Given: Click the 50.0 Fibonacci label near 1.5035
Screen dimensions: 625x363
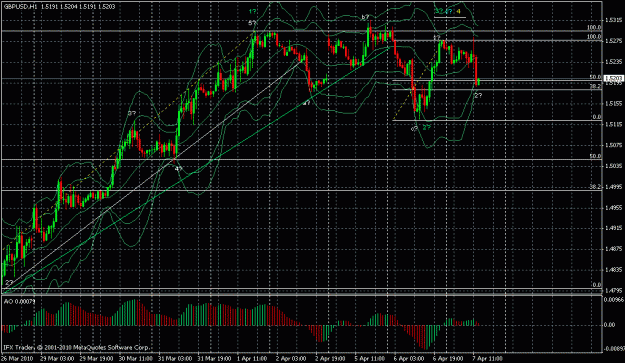Looking at the screenshot, I should coord(596,156).
